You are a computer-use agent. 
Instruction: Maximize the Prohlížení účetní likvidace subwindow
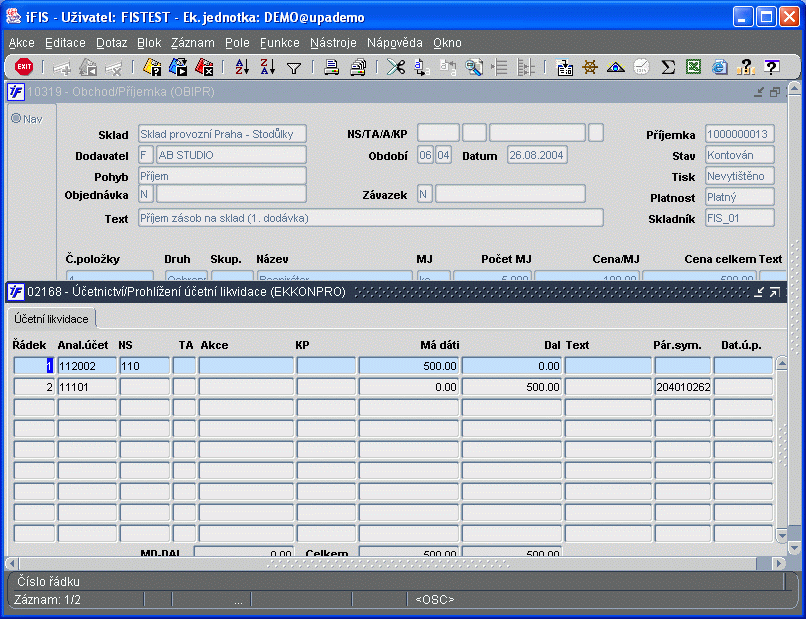tap(775, 292)
